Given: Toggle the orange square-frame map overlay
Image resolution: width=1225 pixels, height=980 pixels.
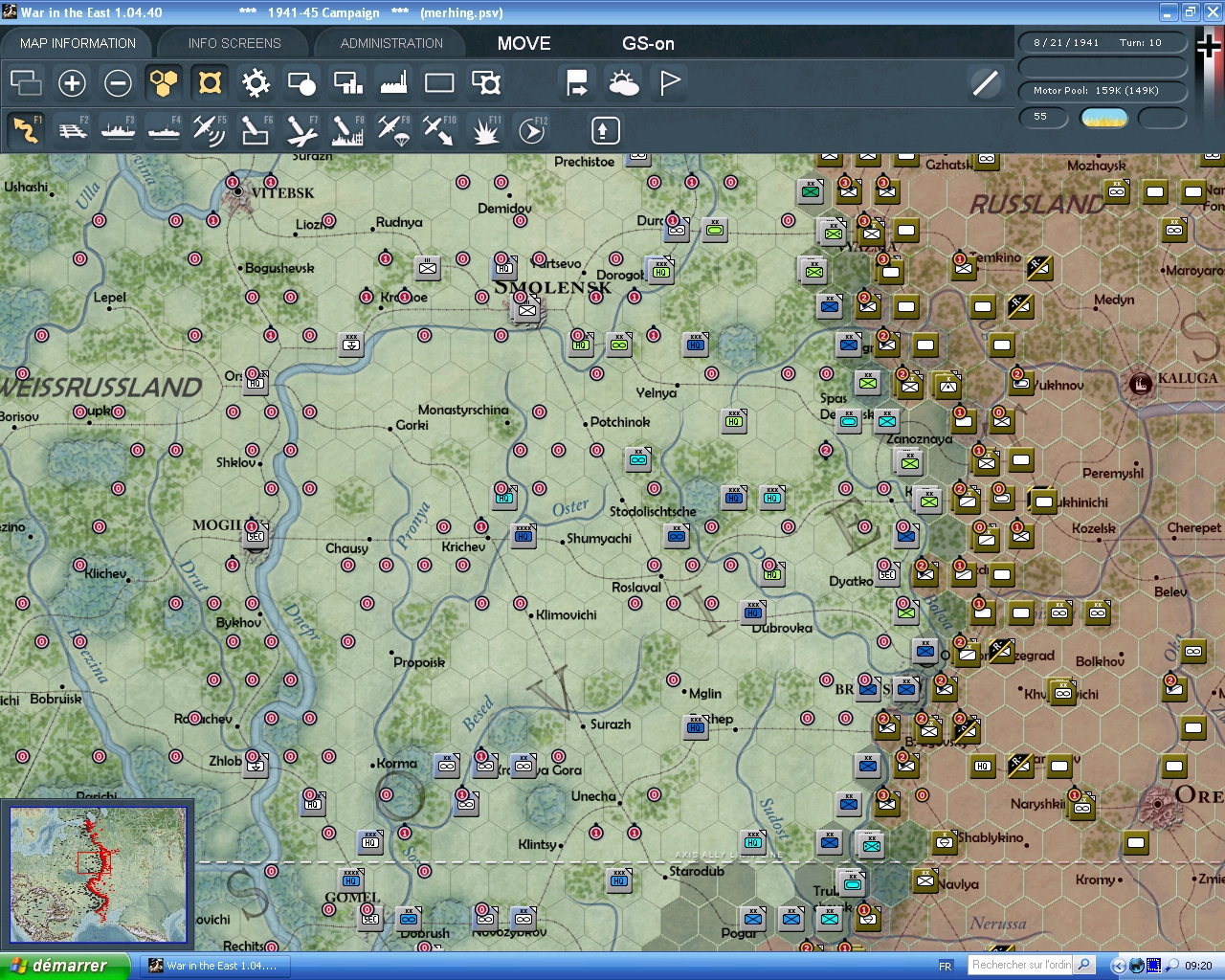Looking at the screenshot, I should (210, 83).
